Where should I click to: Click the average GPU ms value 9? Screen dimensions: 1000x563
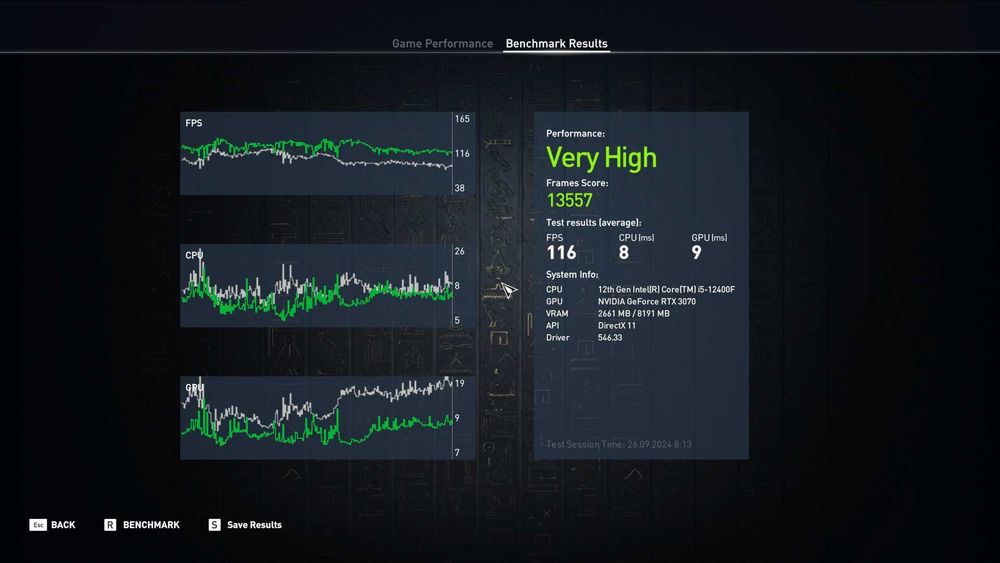point(696,252)
